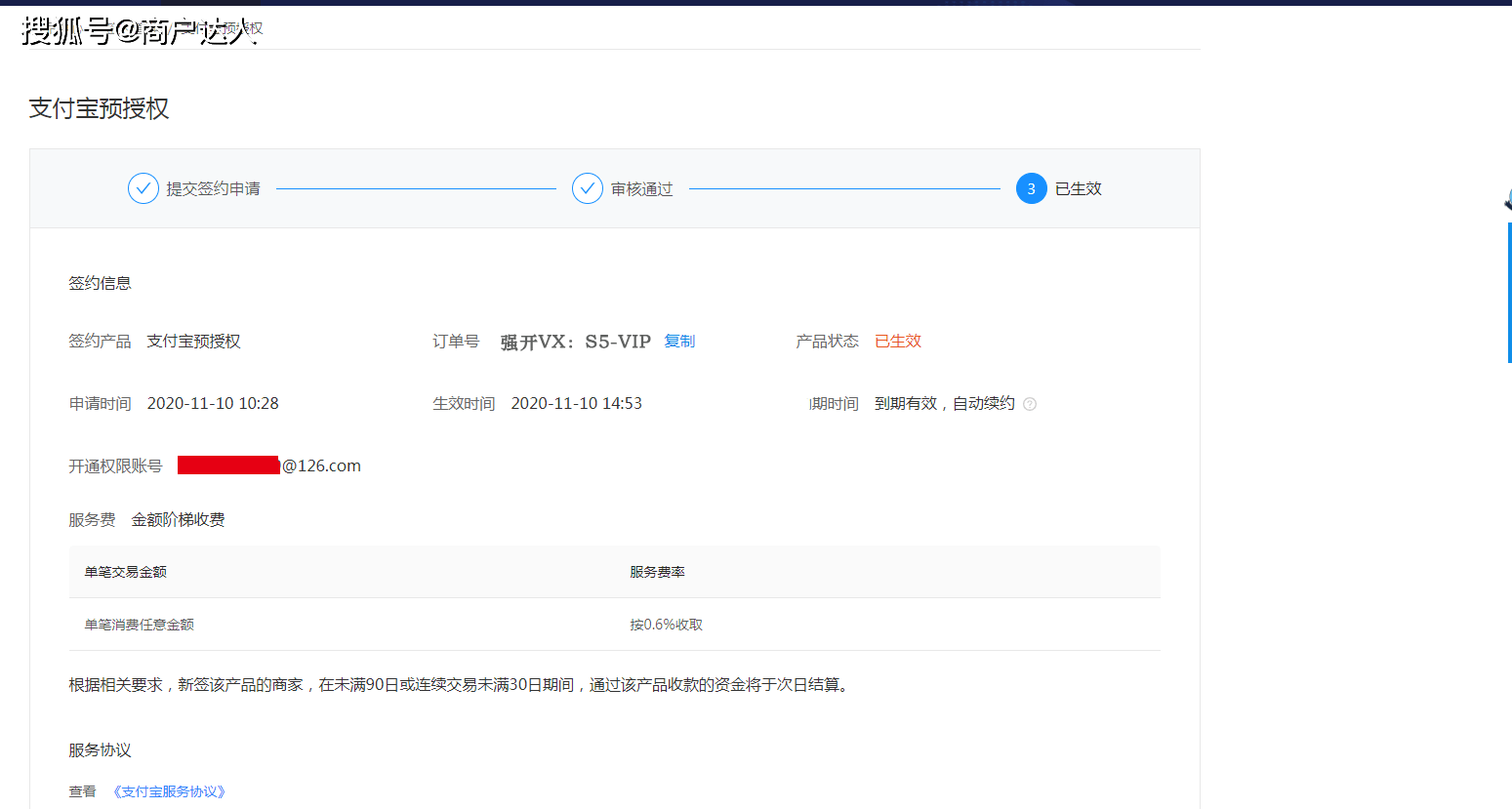The width and height of the screenshot is (1512, 809).
Task: Click the 生效时间 value 2020-11-10 14:53
Action: (577, 403)
